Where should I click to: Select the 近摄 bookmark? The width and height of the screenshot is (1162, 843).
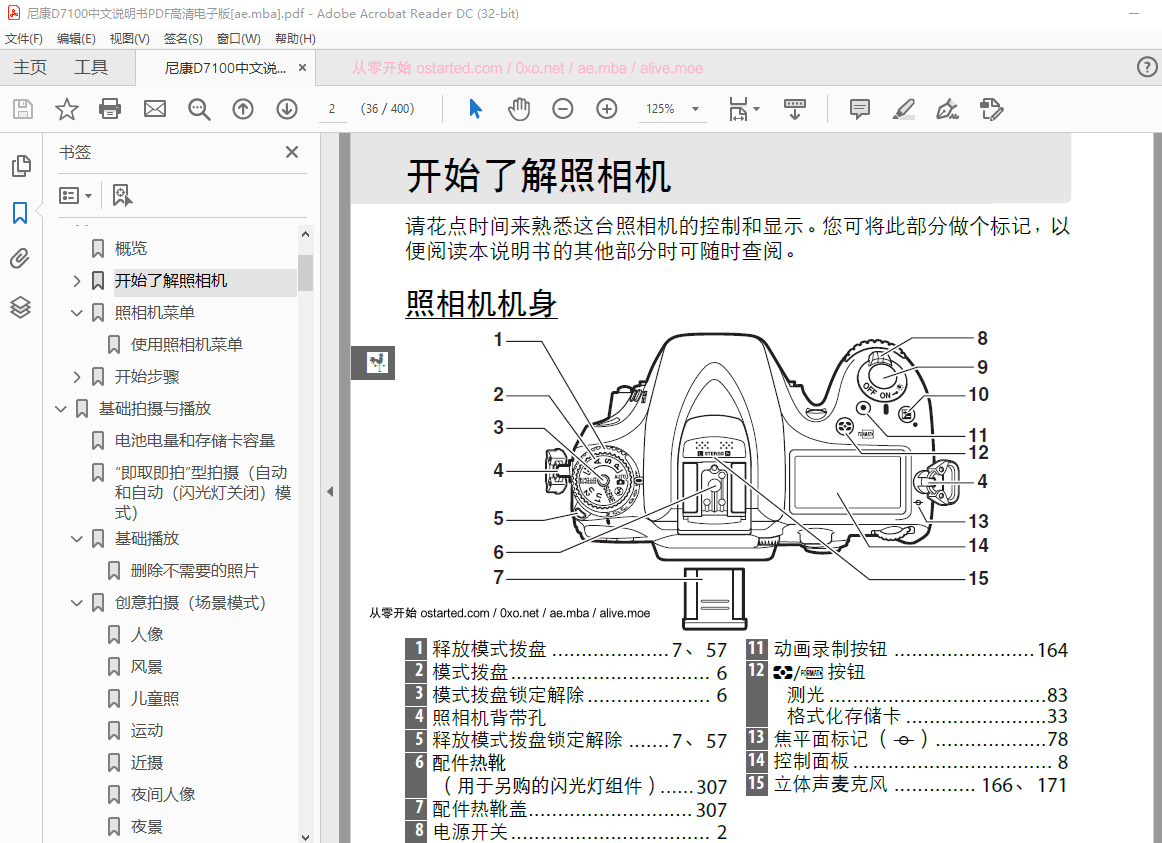pos(147,762)
